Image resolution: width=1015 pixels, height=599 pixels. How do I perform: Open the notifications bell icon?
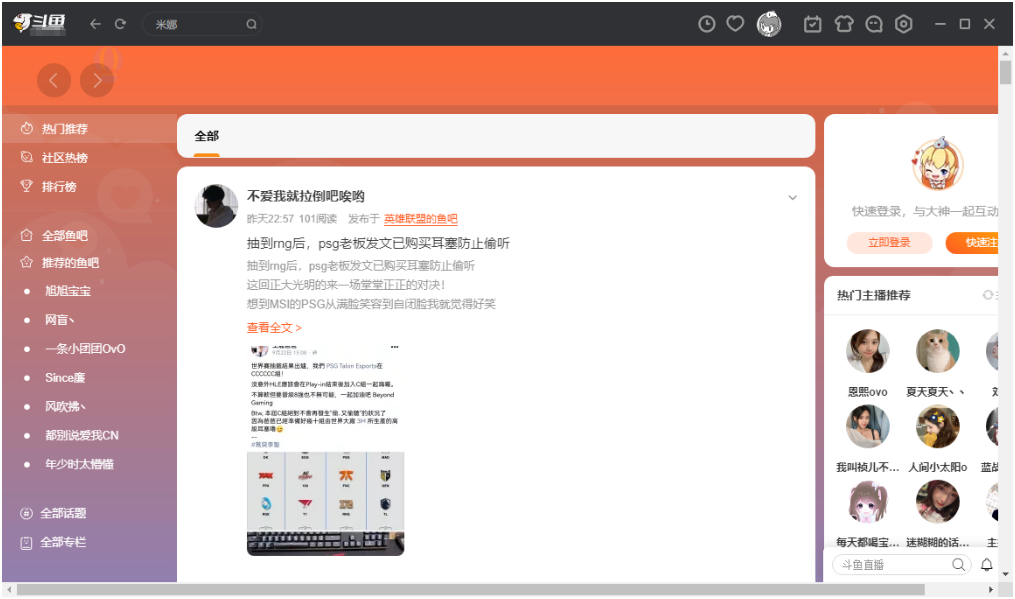pyautogui.click(x=987, y=565)
